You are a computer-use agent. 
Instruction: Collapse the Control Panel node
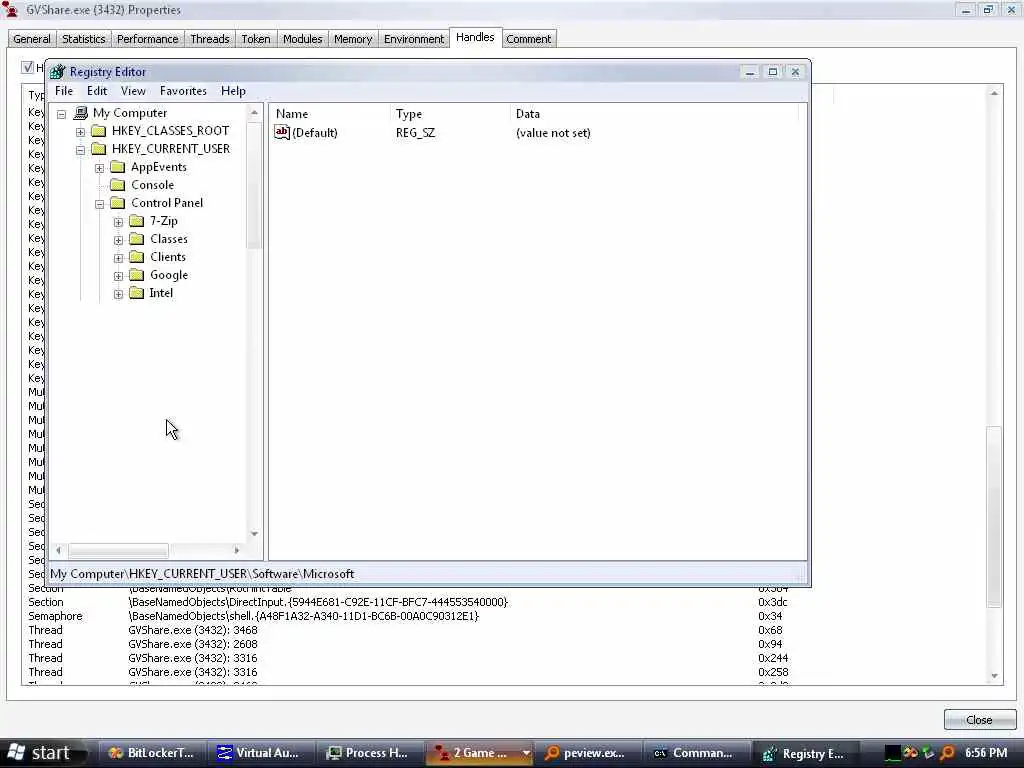coord(99,204)
